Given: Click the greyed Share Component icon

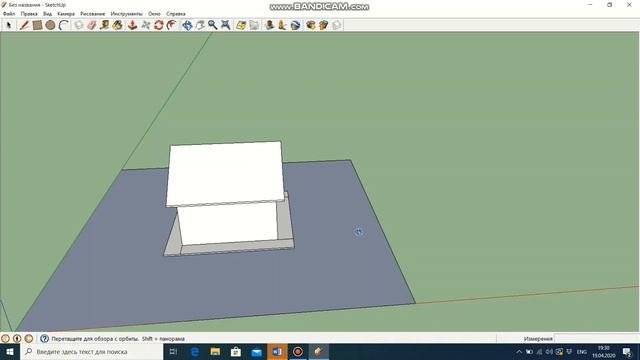Looking at the screenshot, I should 337,25.
